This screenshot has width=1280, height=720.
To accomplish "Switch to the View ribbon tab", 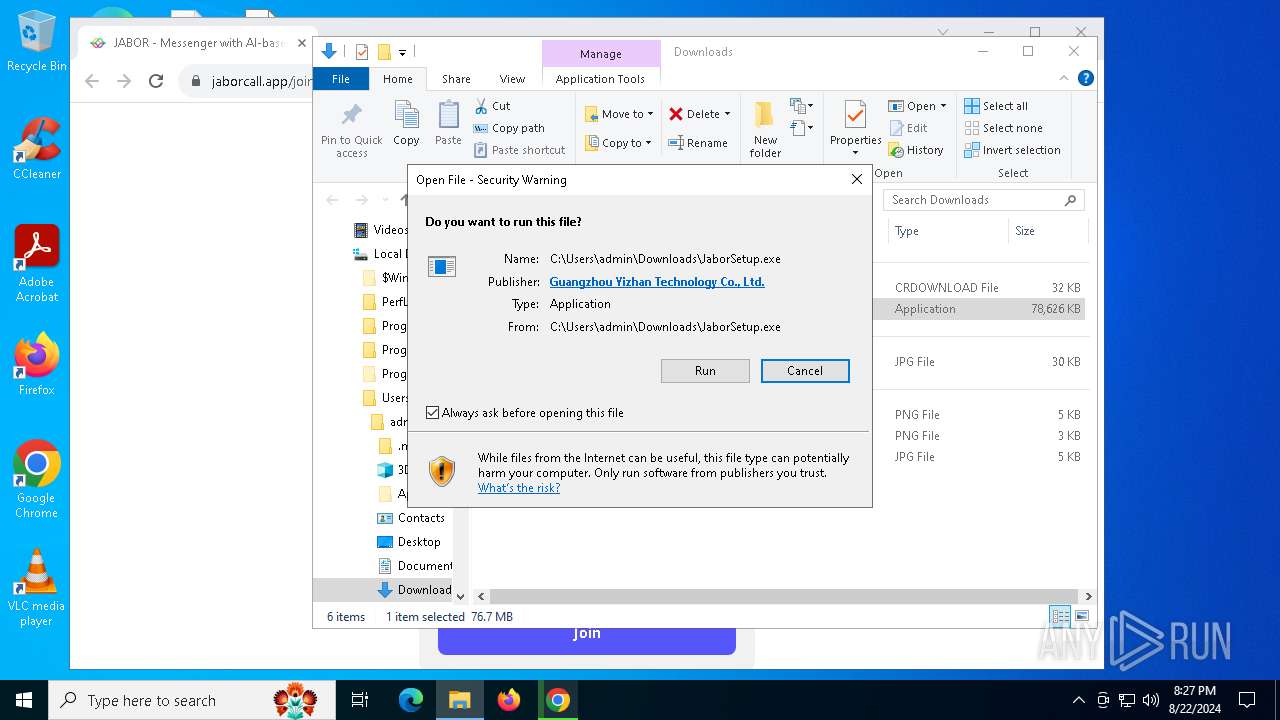I will pos(512,79).
